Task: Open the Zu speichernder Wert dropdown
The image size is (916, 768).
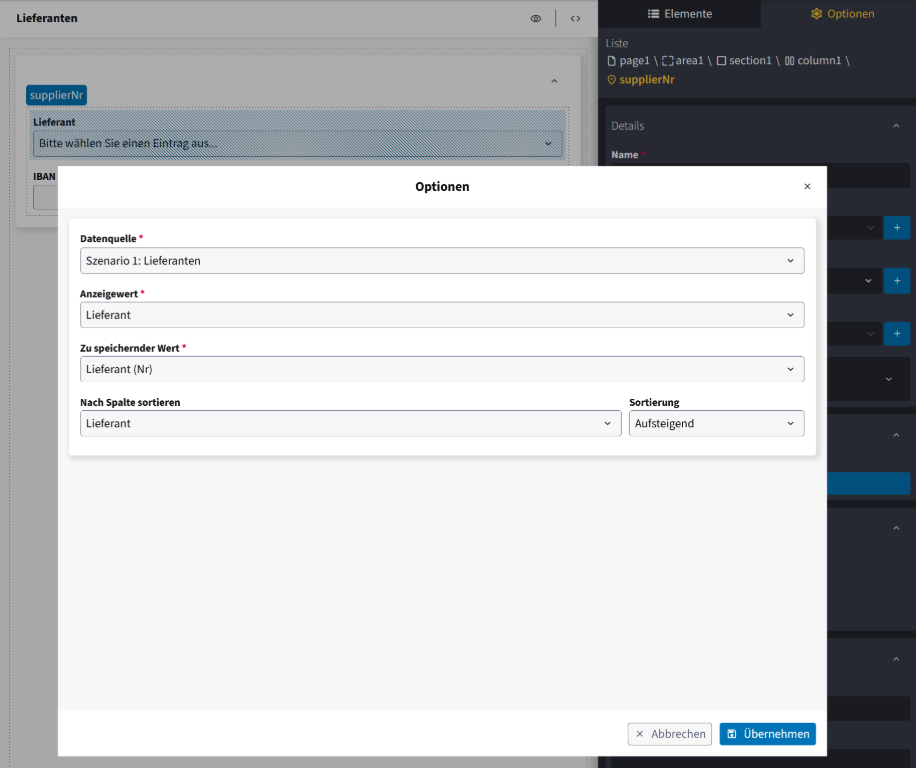Action: pyautogui.click(x=442, y=369)
